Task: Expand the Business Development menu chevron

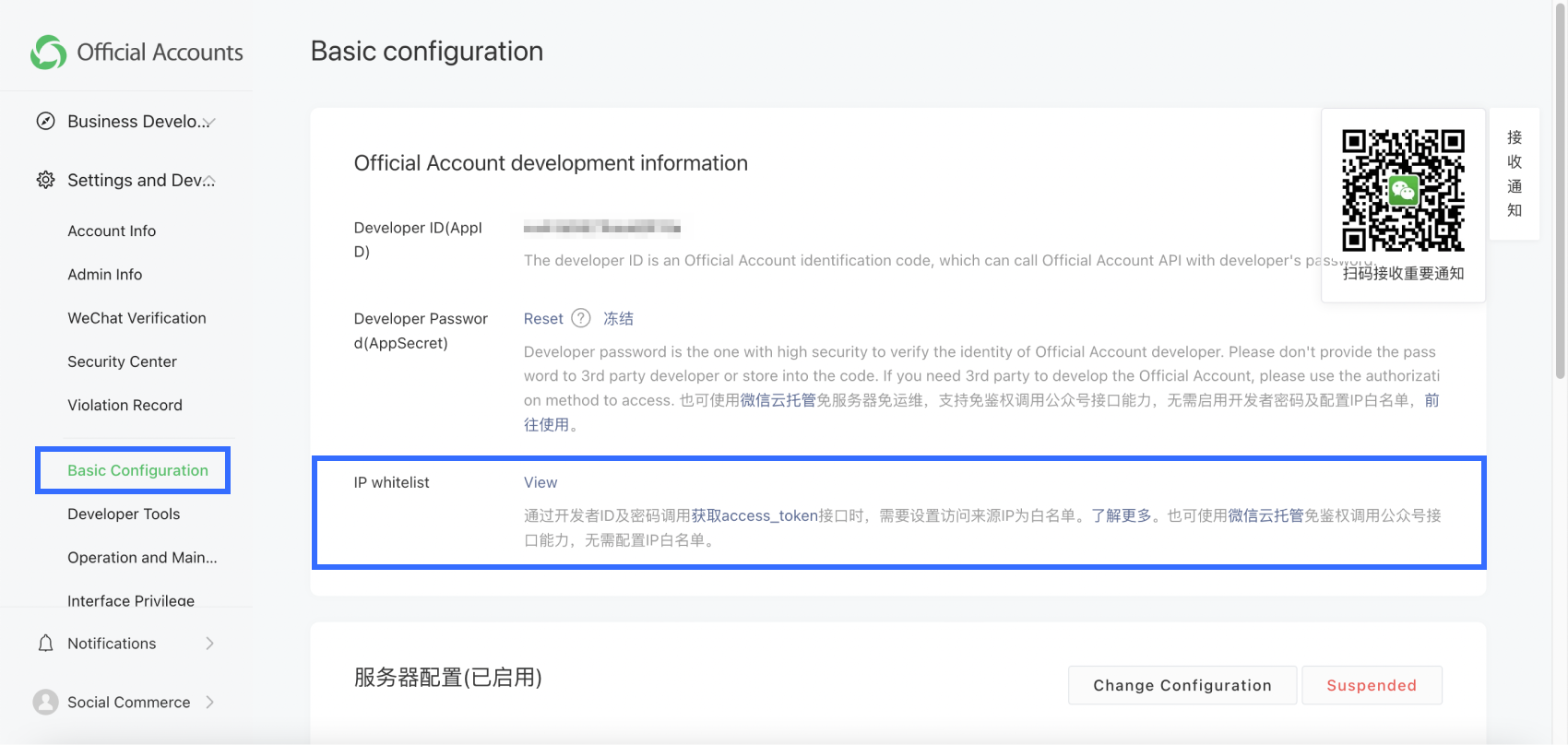Action: [209, 122]
